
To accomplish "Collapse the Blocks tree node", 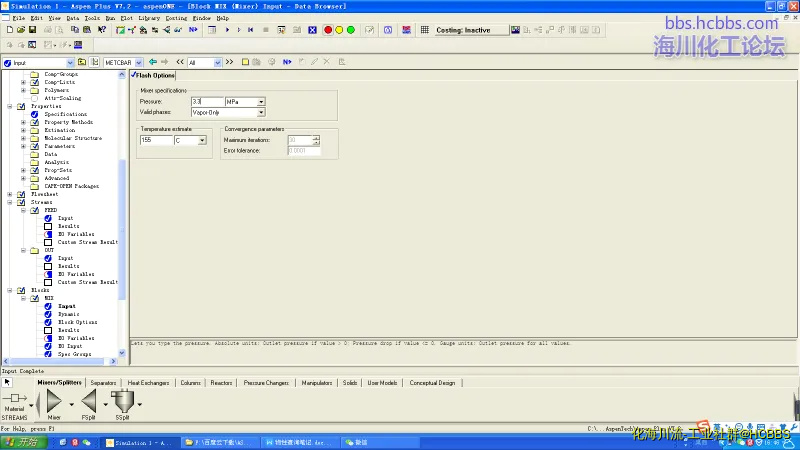I will click(x=10, y=290).
